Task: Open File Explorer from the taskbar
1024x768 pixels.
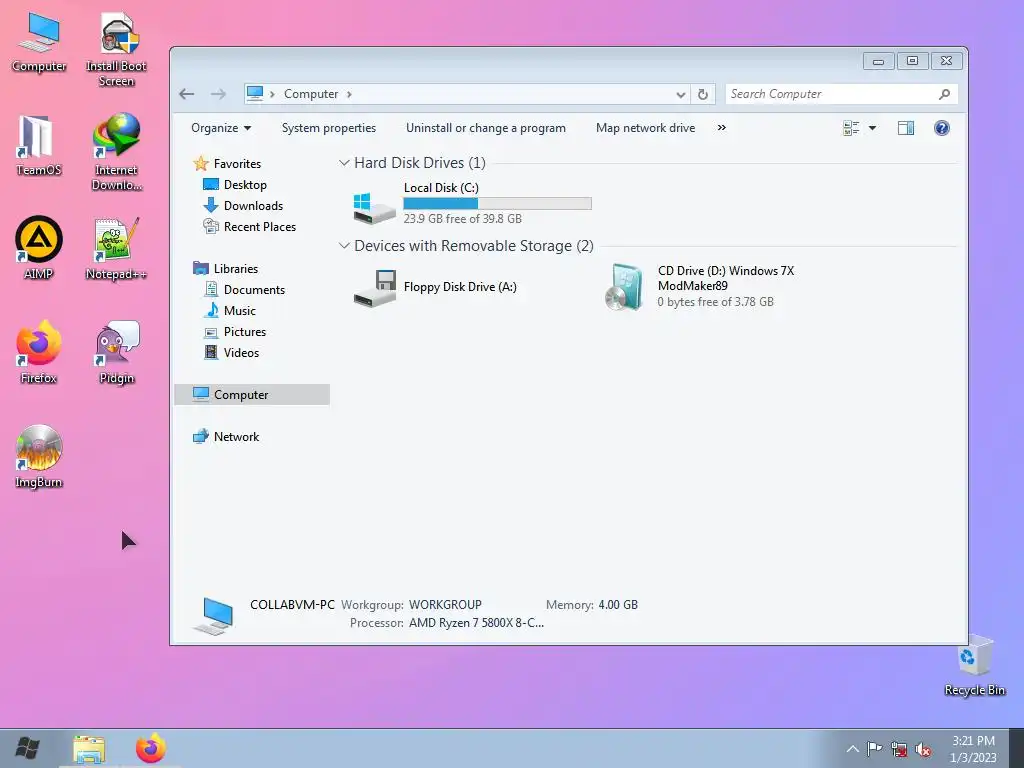Action: tap(89, 749)
